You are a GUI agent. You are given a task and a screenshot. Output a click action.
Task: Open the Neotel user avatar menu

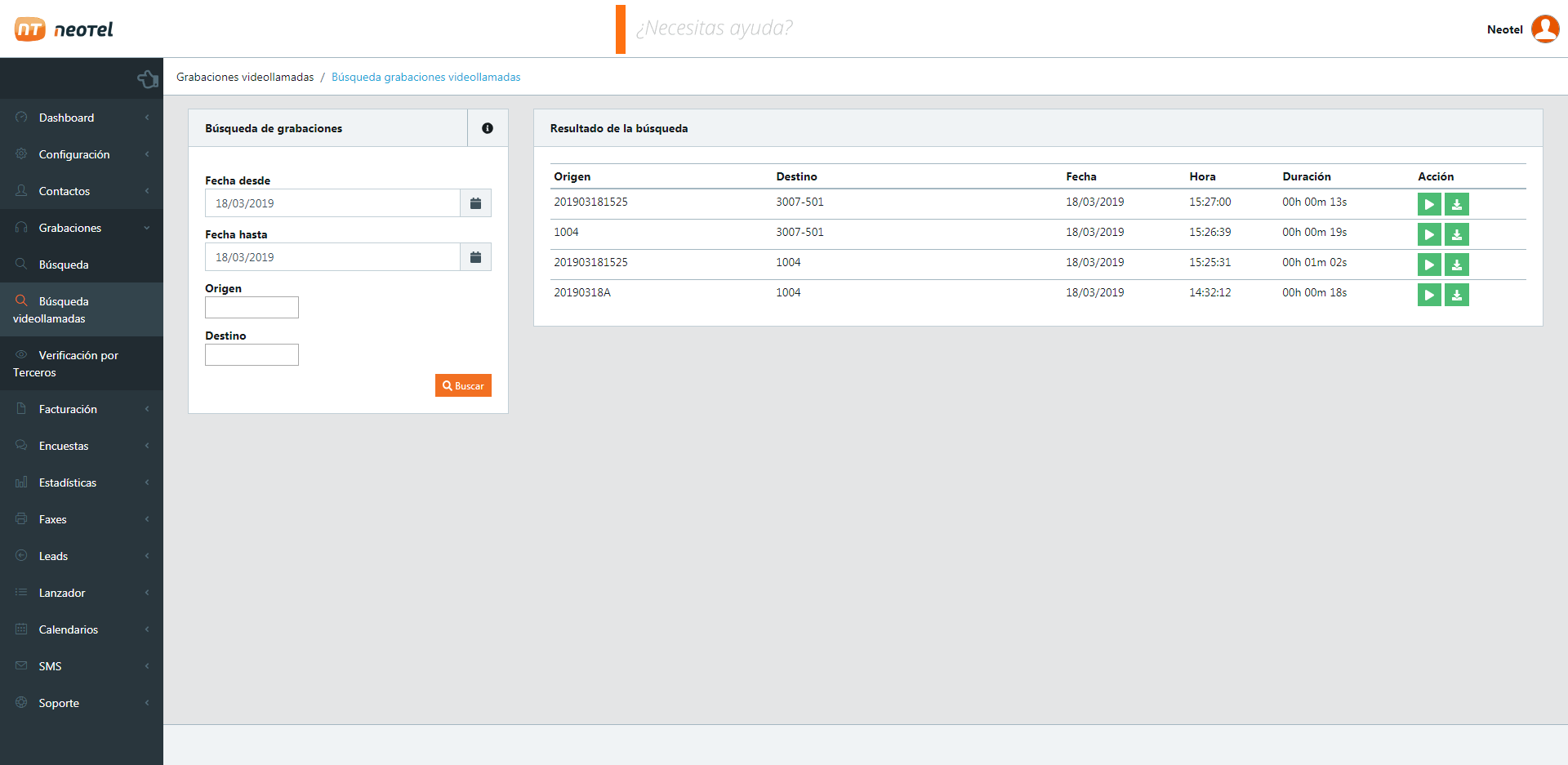tap(1544, 29)
